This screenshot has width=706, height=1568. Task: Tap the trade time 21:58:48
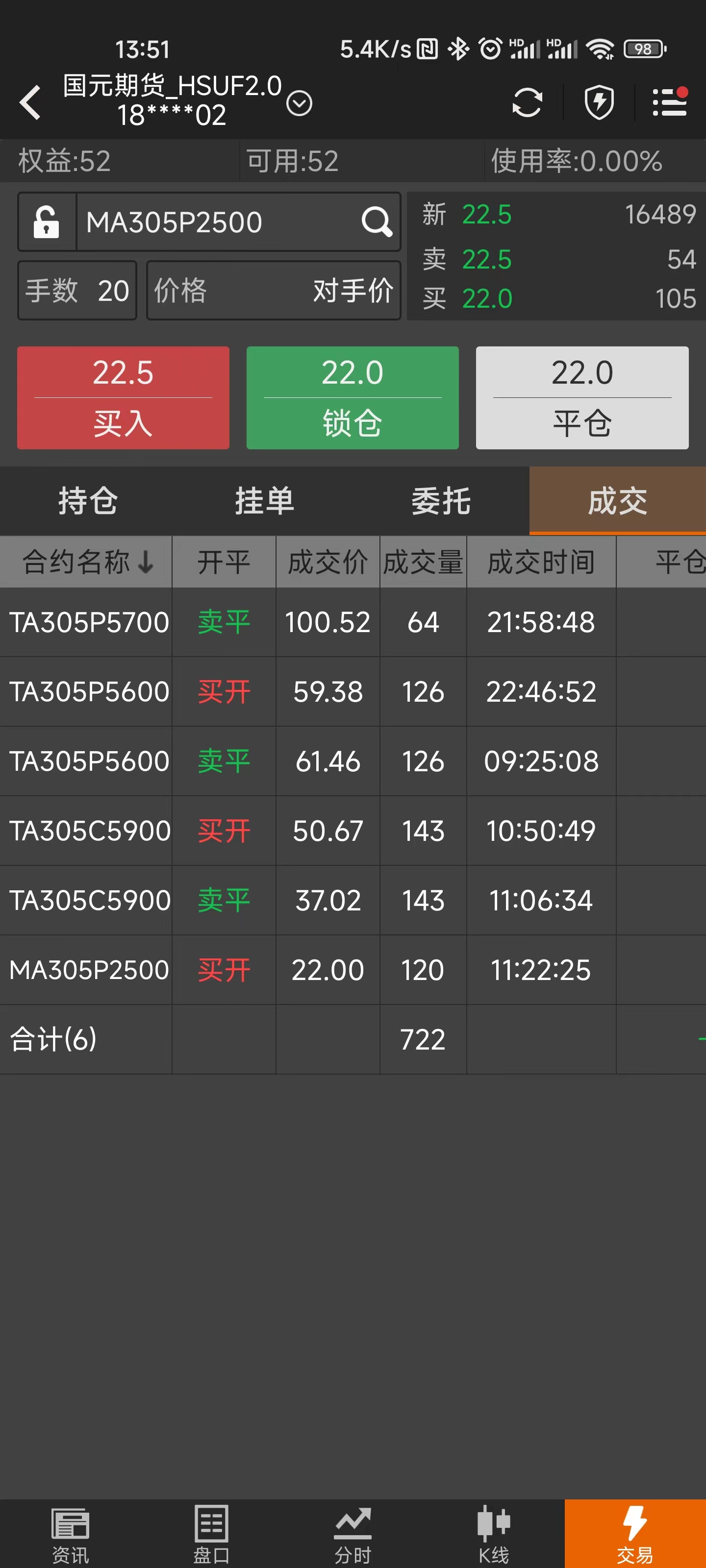point(541,622)
